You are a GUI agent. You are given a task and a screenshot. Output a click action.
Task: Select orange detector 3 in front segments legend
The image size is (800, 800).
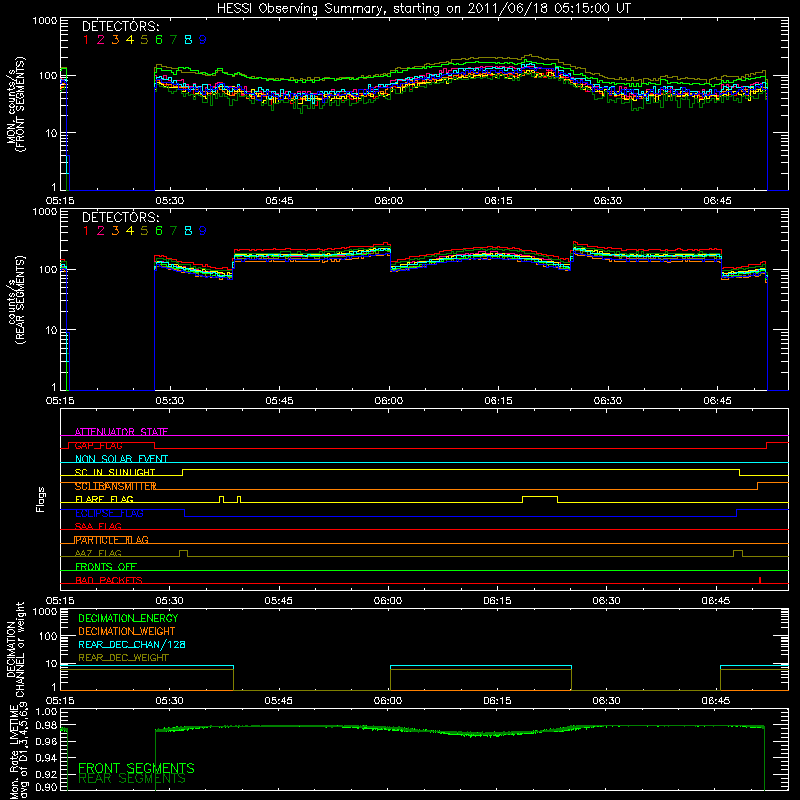click(115, 40)
